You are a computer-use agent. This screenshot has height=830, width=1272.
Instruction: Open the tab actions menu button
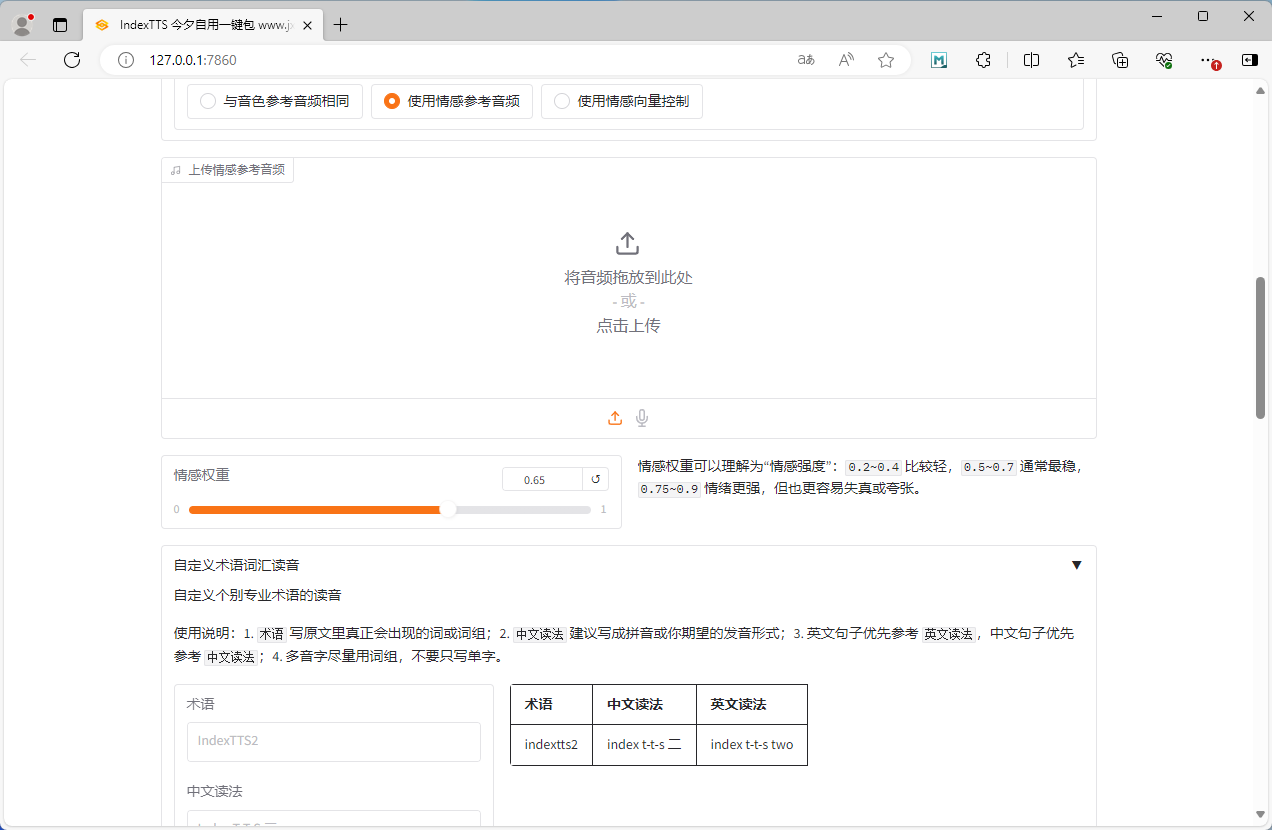[60, 25]
